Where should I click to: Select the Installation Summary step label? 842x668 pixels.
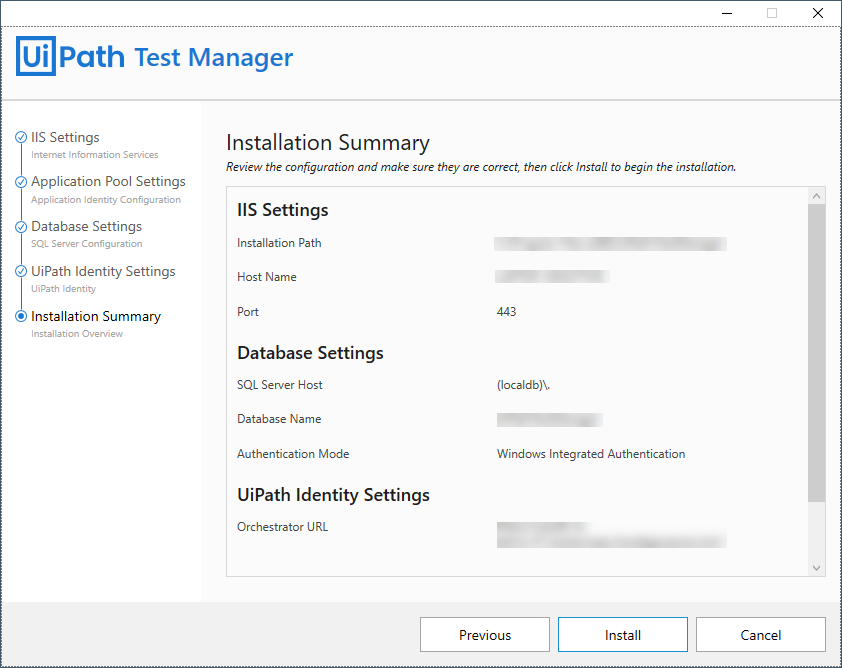tap(96, 316)
